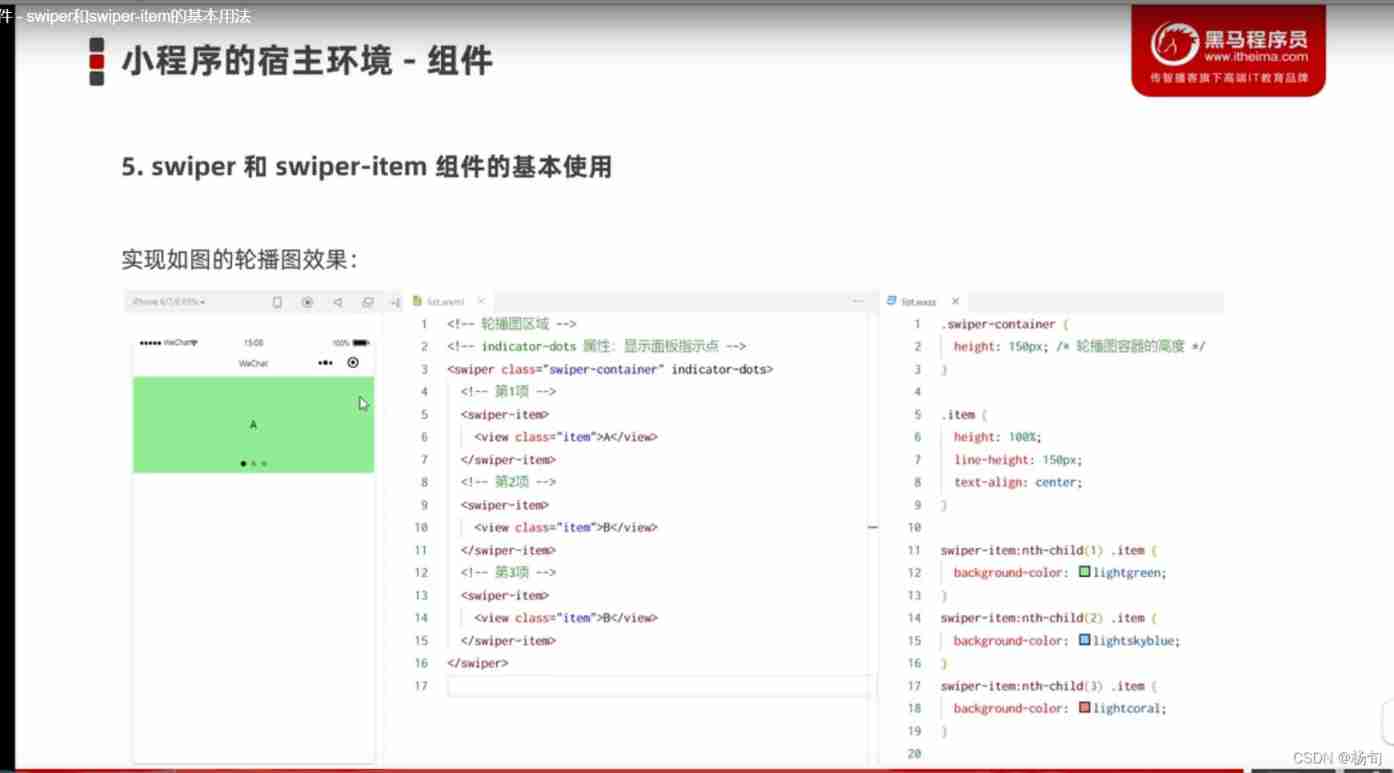The width and height of the screenshot is (1394, 773).
Task: Click the "text-align: center" declaration
Action: coord(1018,482)
